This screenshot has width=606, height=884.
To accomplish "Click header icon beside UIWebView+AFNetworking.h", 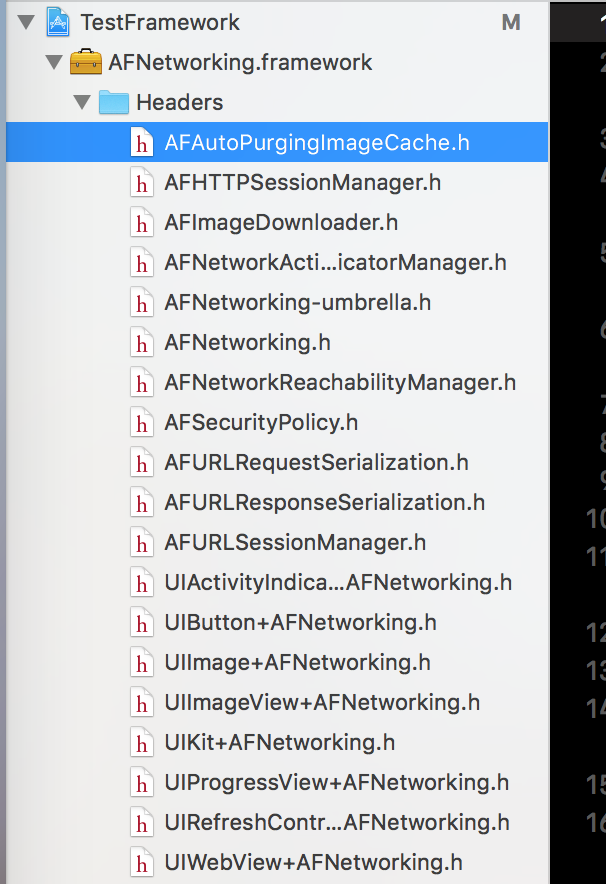I will (141, 863).
